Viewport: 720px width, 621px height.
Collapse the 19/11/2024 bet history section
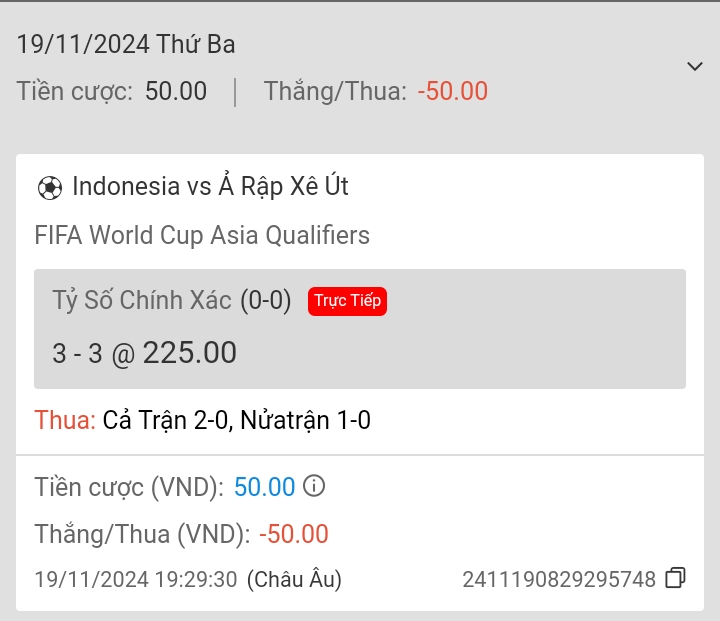click(x=695, y=67)
